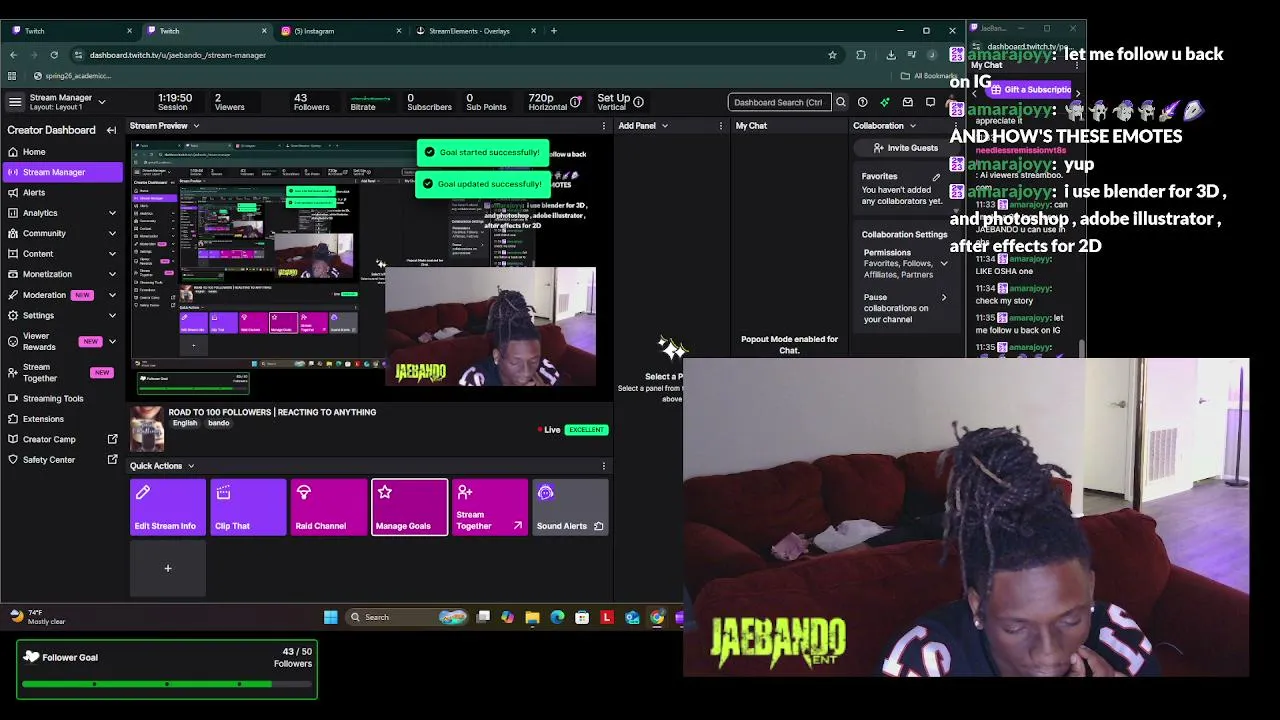Click the Follower Goal progress bar
Screen dimensions: 1280x720
[x=167, y=684]
